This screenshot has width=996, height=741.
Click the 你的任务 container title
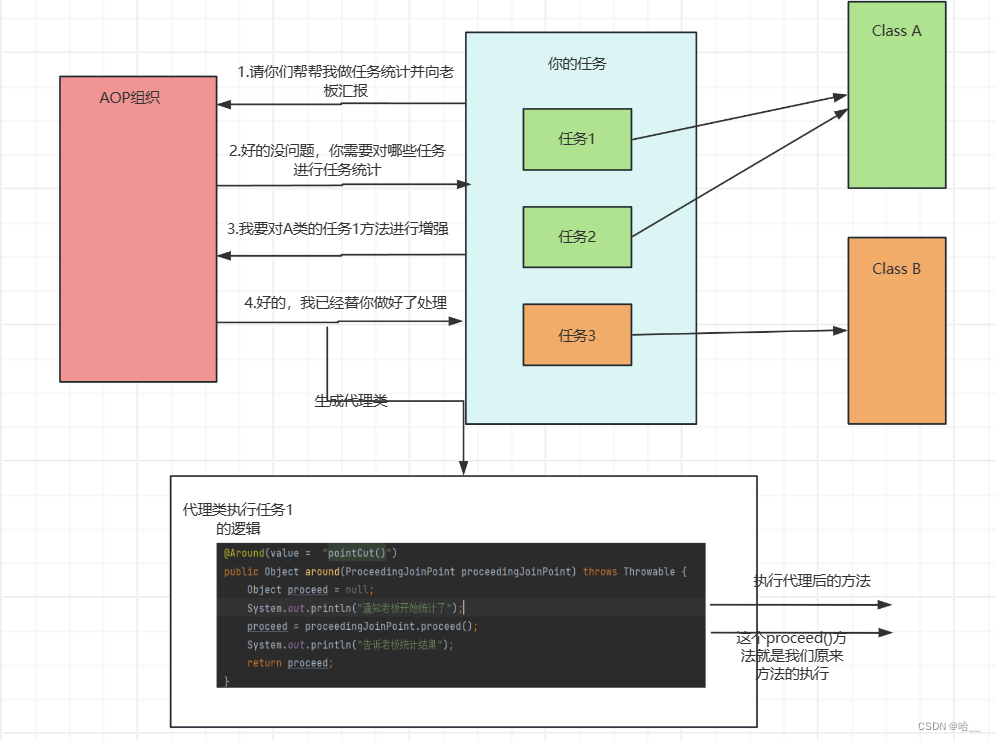[x=577, y=63]
